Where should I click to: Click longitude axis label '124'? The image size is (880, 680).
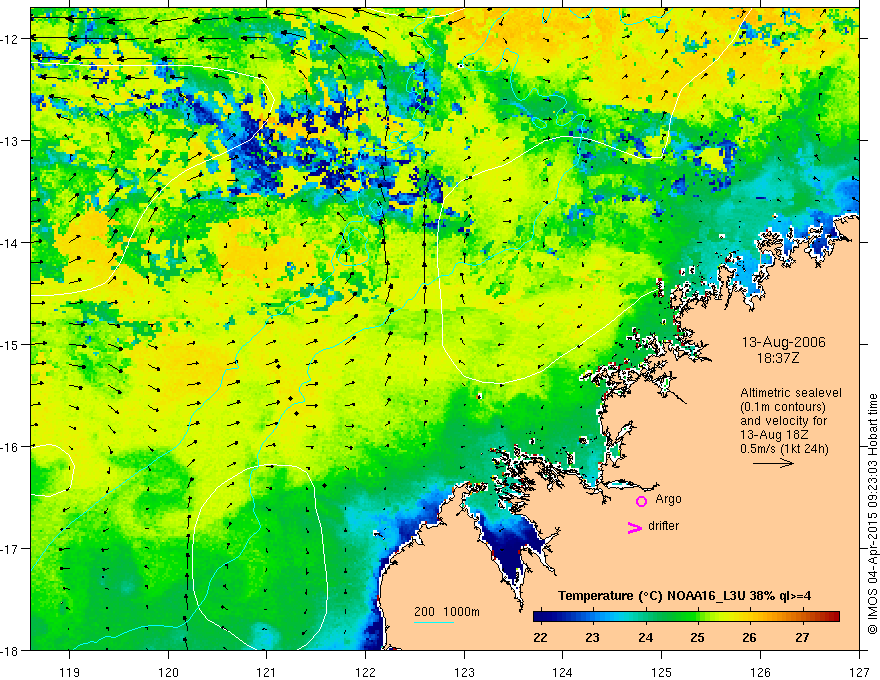tap(562, 672)
